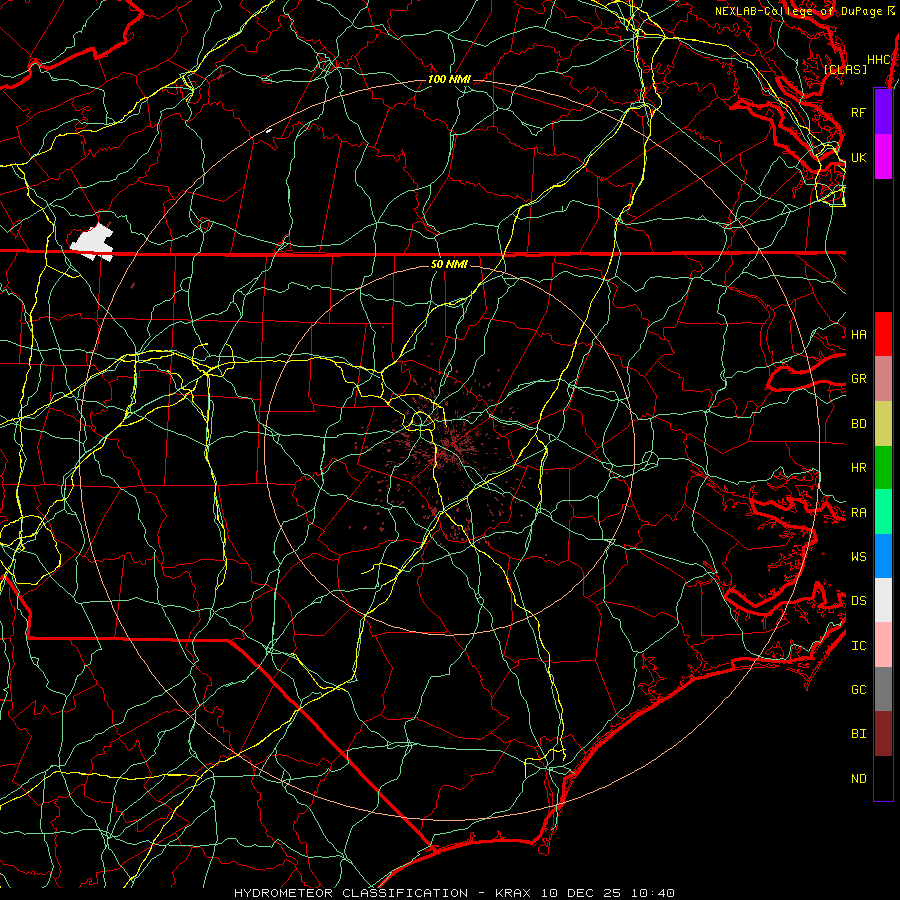Click the 100 NMI range ring label
Image resolution: width=900 pixels, height=900 pixels.
click(449, 79)
